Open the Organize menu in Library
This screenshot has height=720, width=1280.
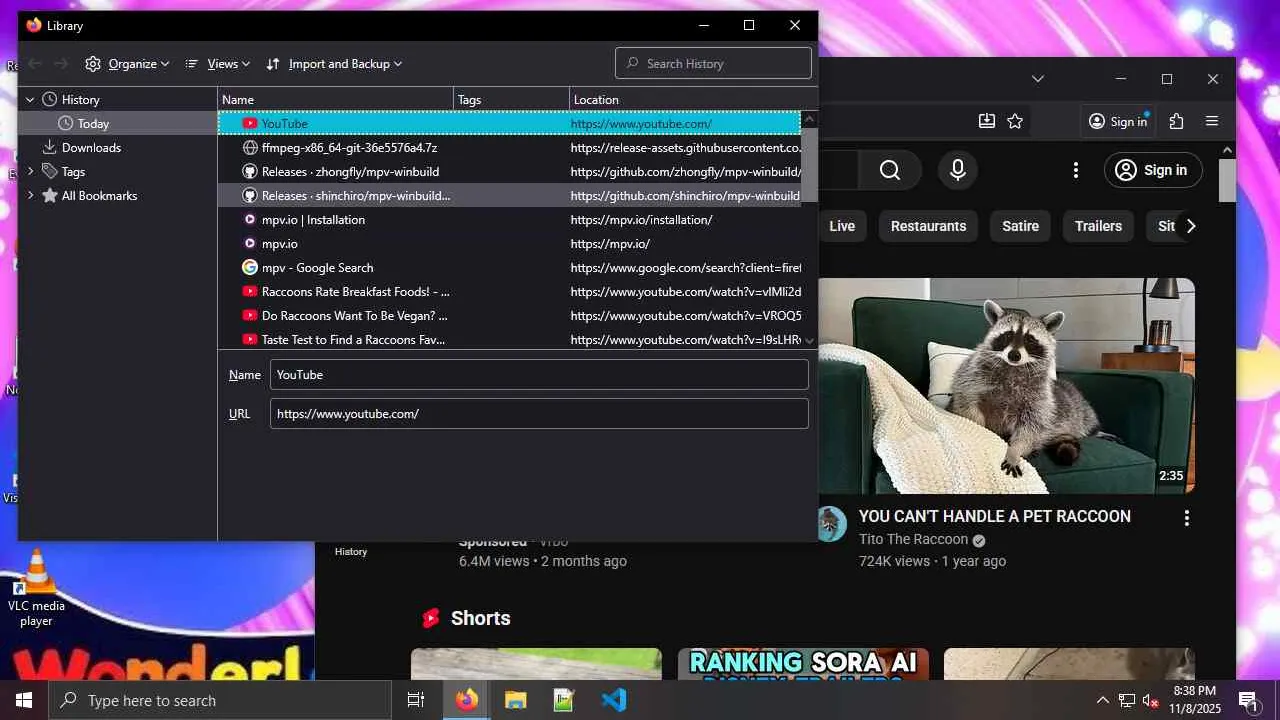click(x=127, y=64)
